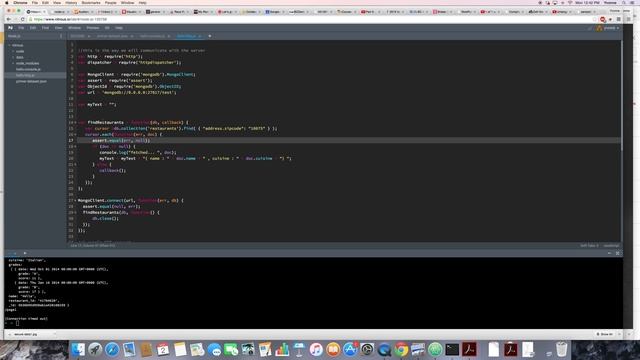Image resolution: width=640 pixels, height=360 pixels.
Task: Open Trash from the Dock
Action: 562,349
